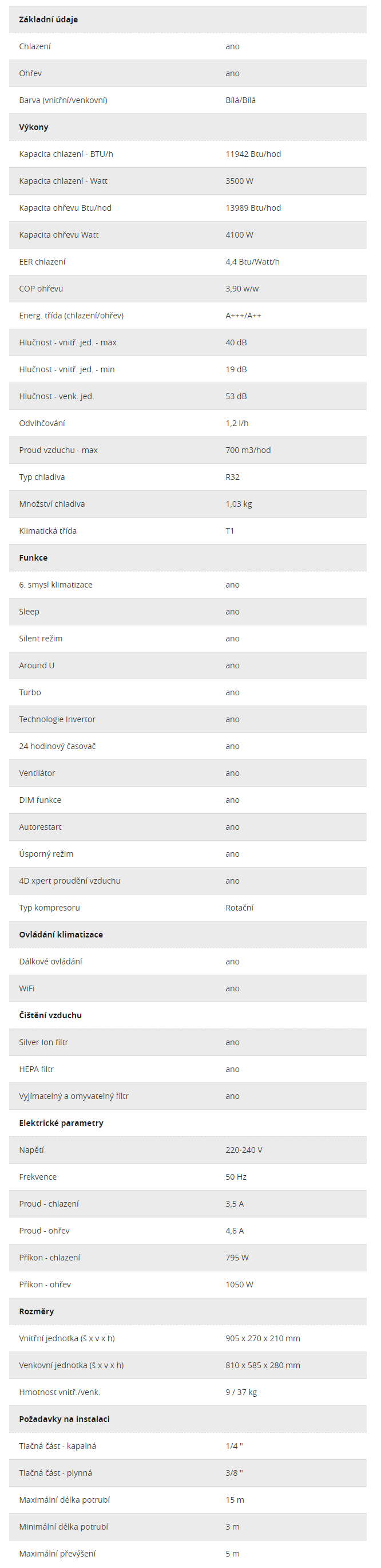Click the WiFi row label

pyautogui.click(x=27, y=988)
